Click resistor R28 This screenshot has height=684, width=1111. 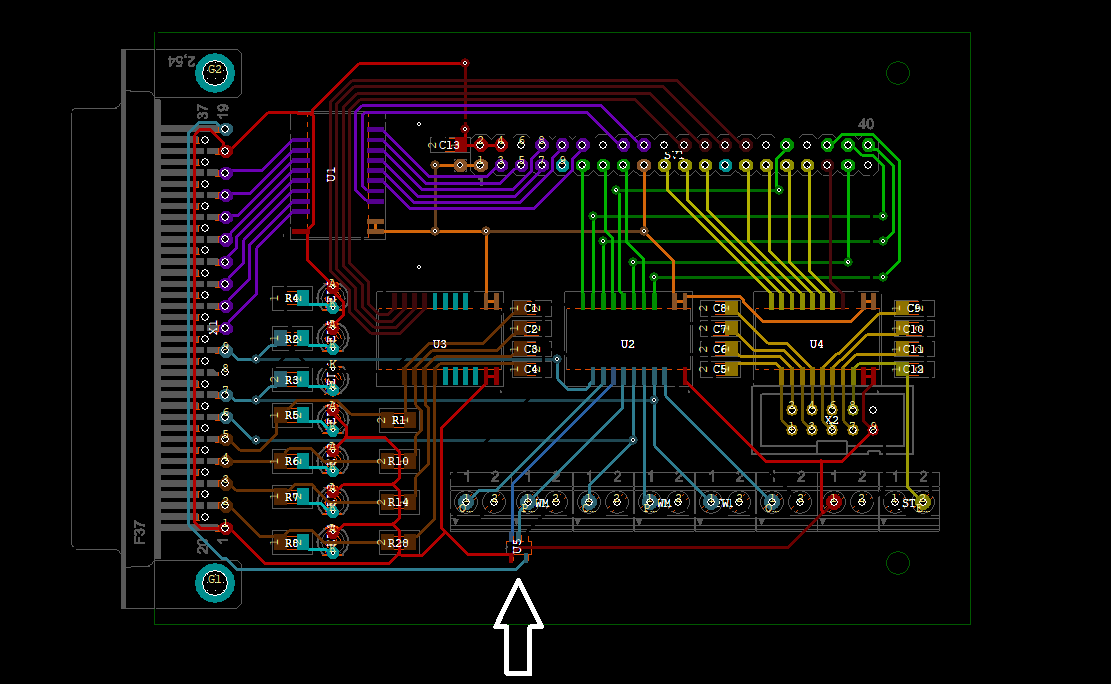click(x=399, y=543)
